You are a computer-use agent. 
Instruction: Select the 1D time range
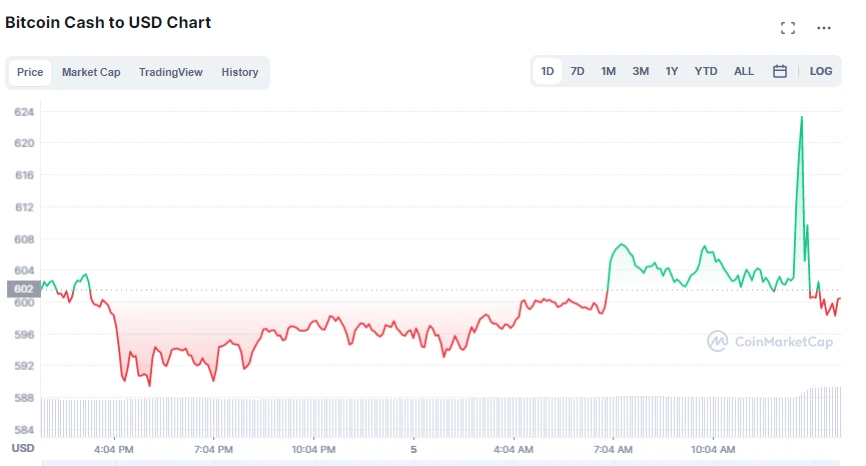pyautogui.click(x=548, y=71)
